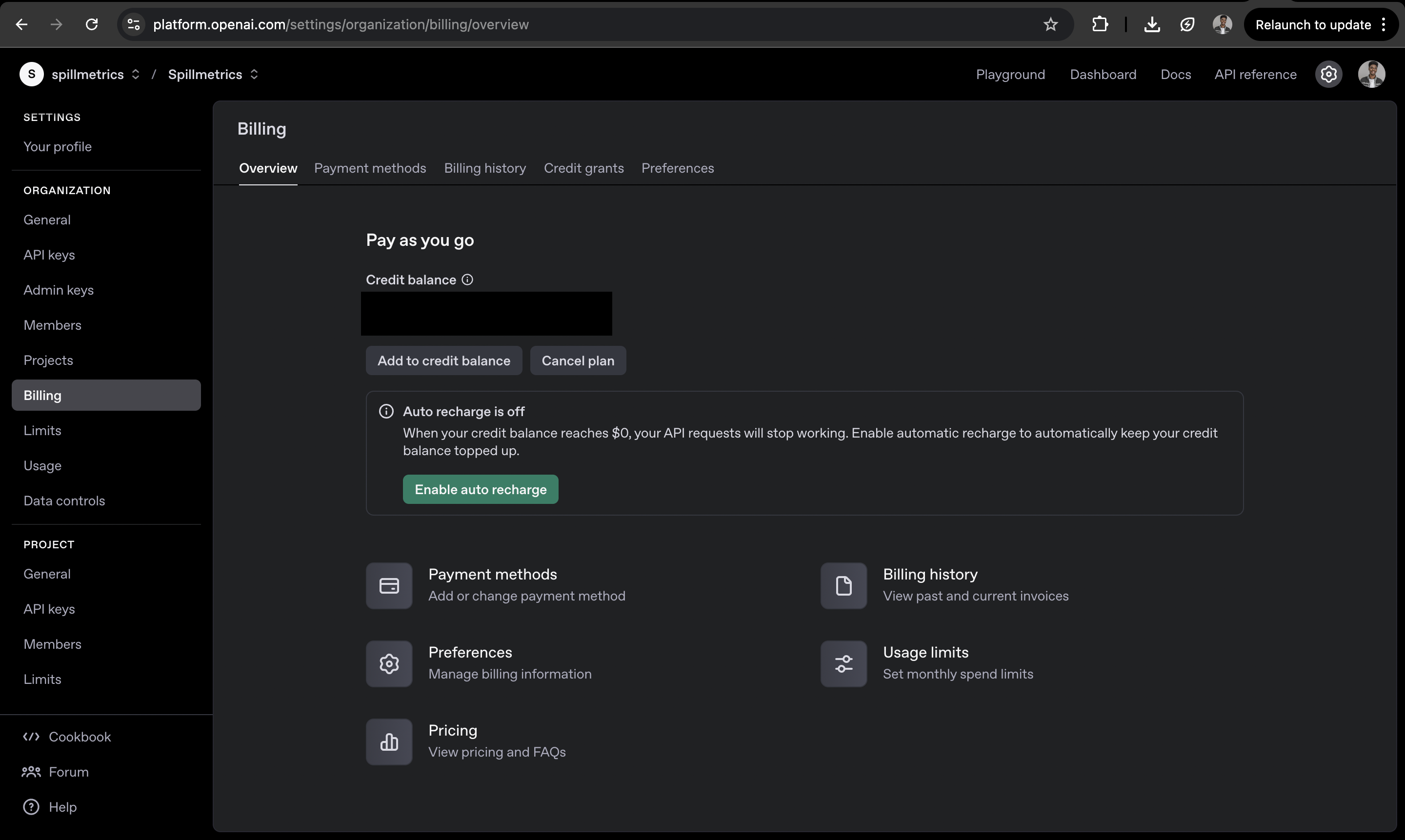This screenshot has height=840, width=1405.
Task: Click the Cookbook code icon
Action: click(31, 737)
